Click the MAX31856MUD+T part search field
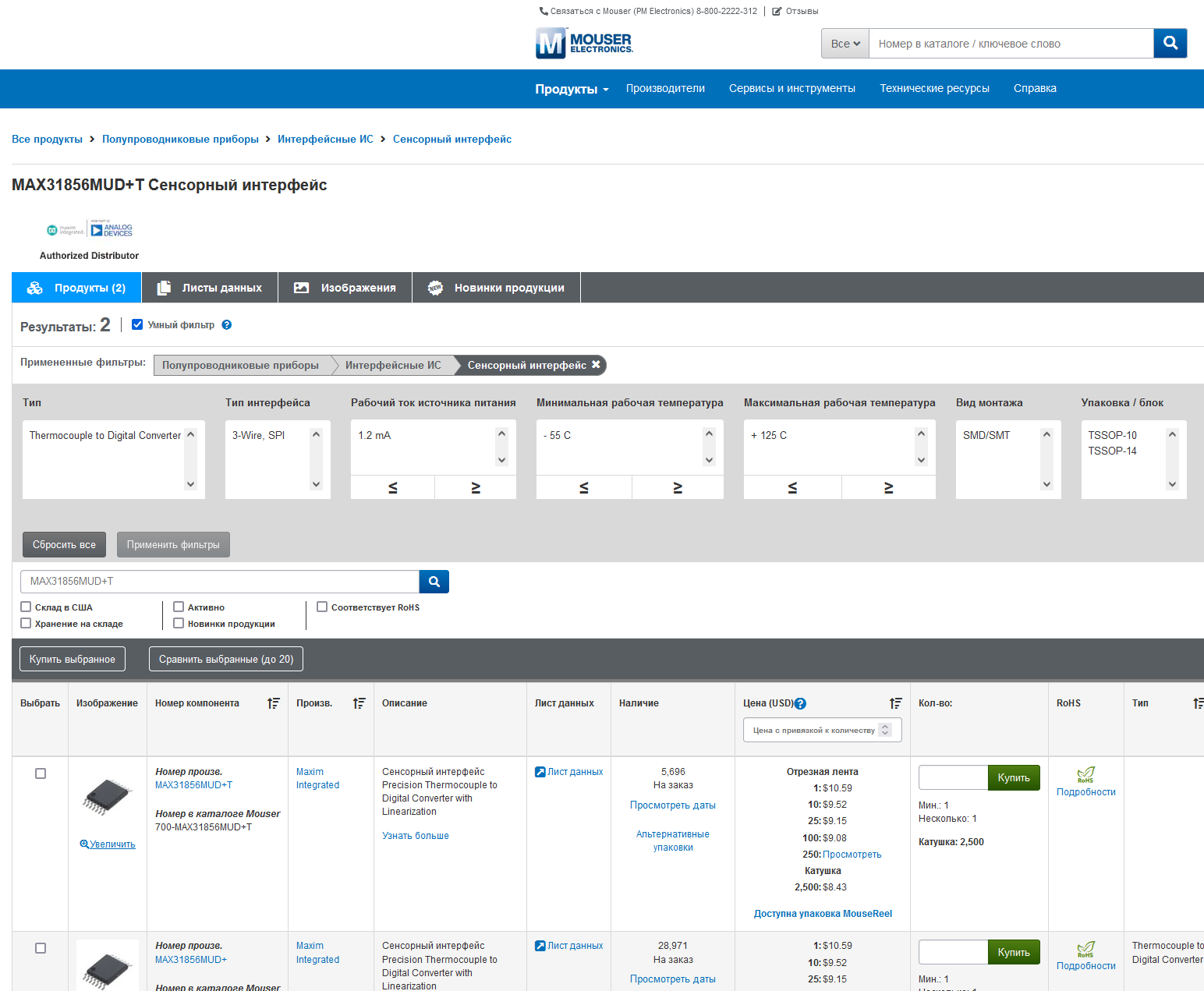Screen dimensions: 1204x991 pos(220,582)
